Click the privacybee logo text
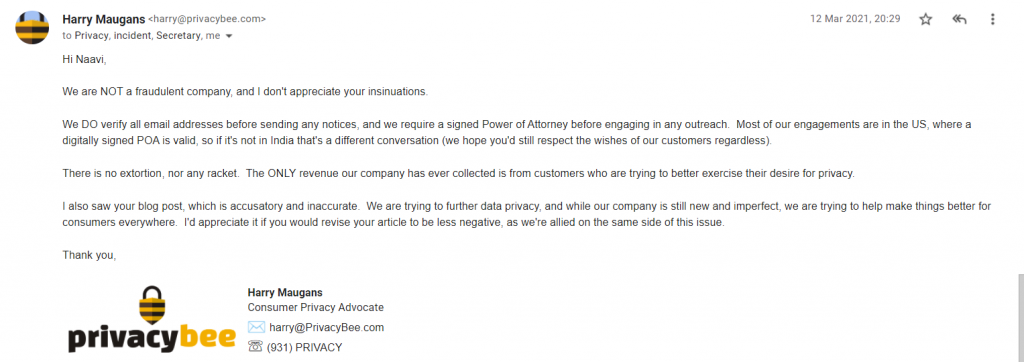1024x362 pixels. [x=152, y=339]
